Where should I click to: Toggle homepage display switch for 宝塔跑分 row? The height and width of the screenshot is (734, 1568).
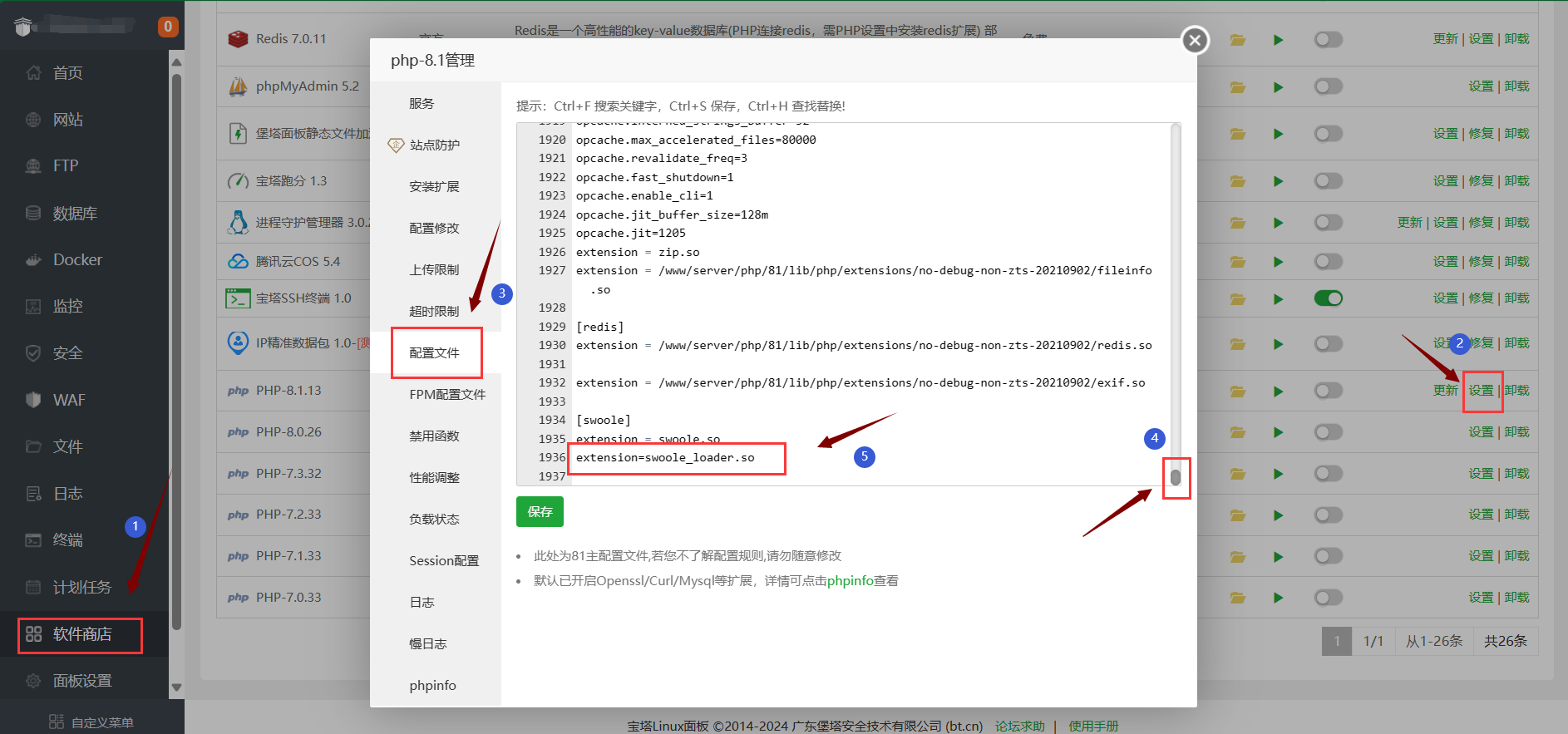pyautogui.click(x=1329, y=180)
